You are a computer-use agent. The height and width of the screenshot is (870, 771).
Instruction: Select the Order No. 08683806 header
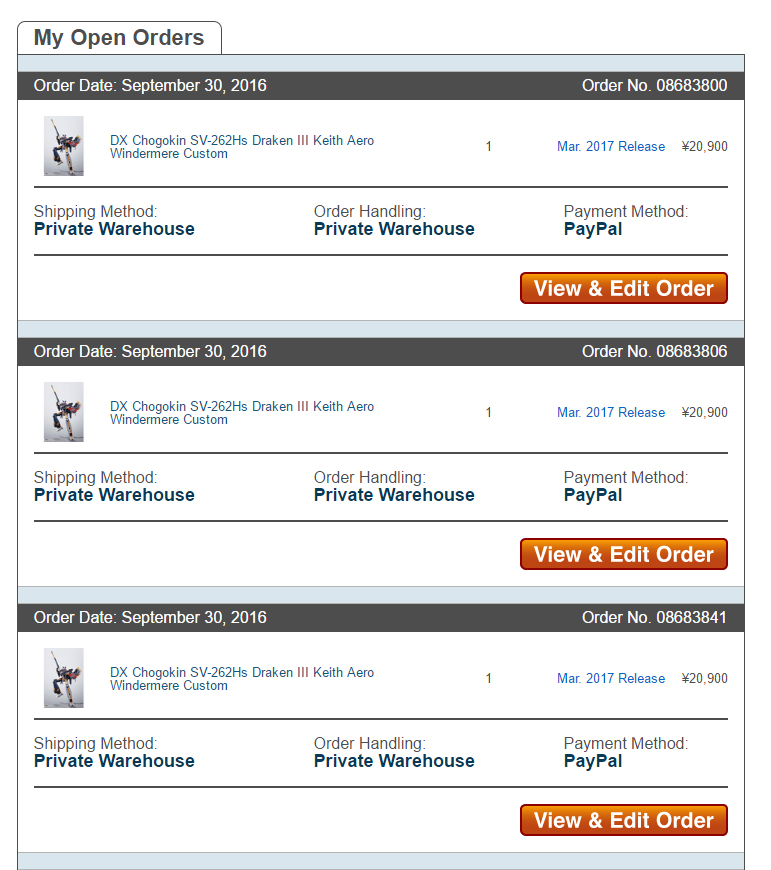pyautogui.click(x=655, y=351)
